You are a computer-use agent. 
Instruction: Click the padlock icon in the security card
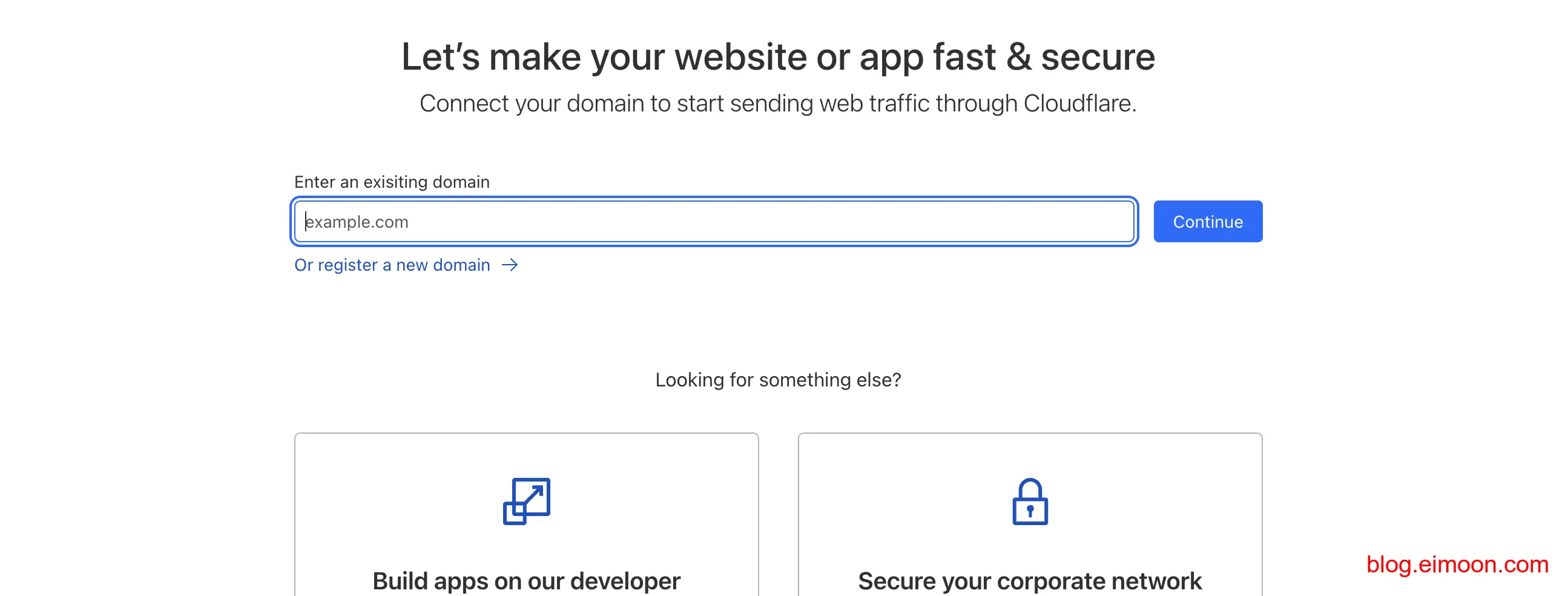(x=1030, y=502)
